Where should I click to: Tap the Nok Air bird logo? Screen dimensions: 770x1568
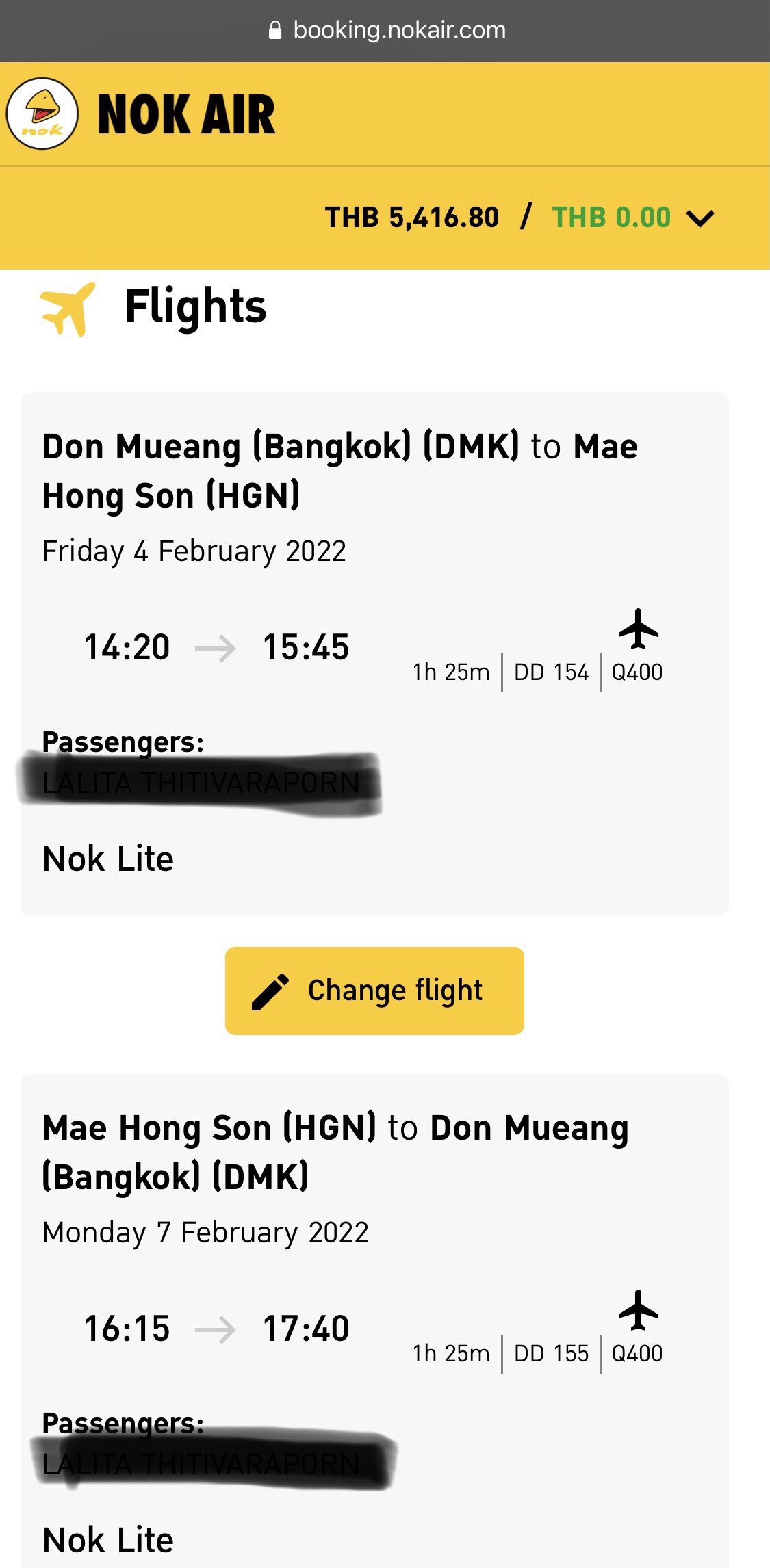42,114
